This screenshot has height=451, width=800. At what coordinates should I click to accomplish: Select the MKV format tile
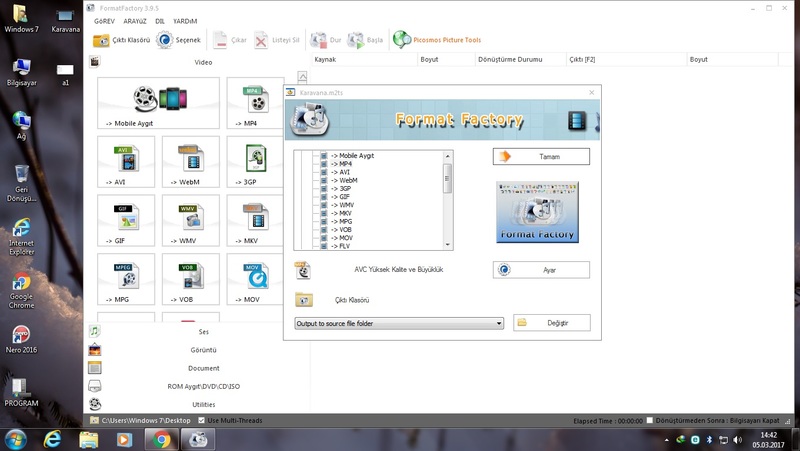click(x=255, y=220)
